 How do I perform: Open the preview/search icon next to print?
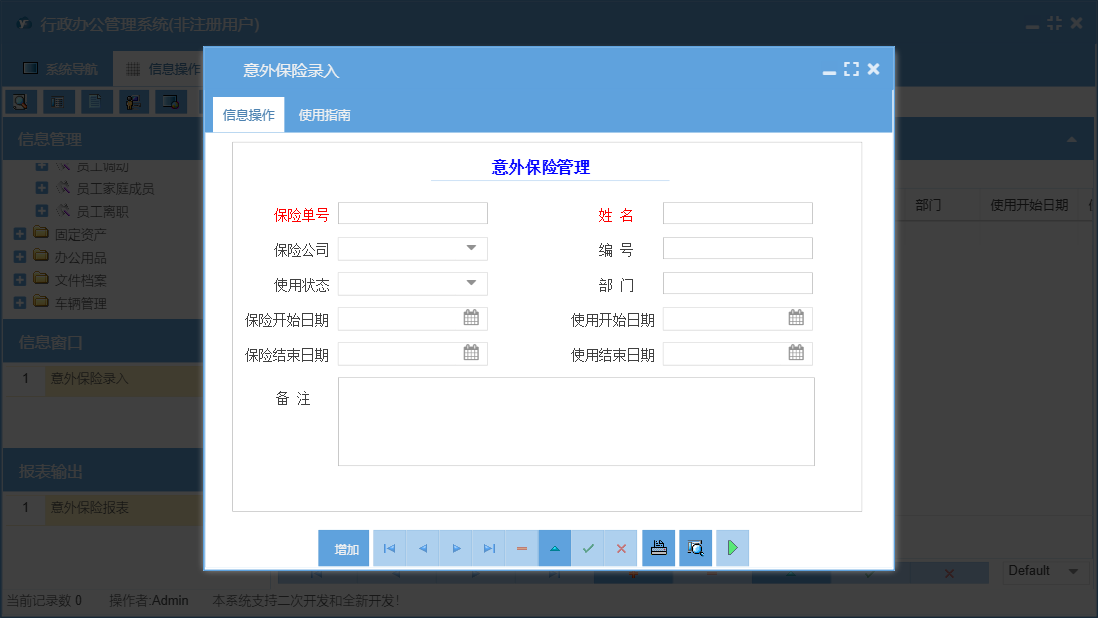tap(695, 548)
